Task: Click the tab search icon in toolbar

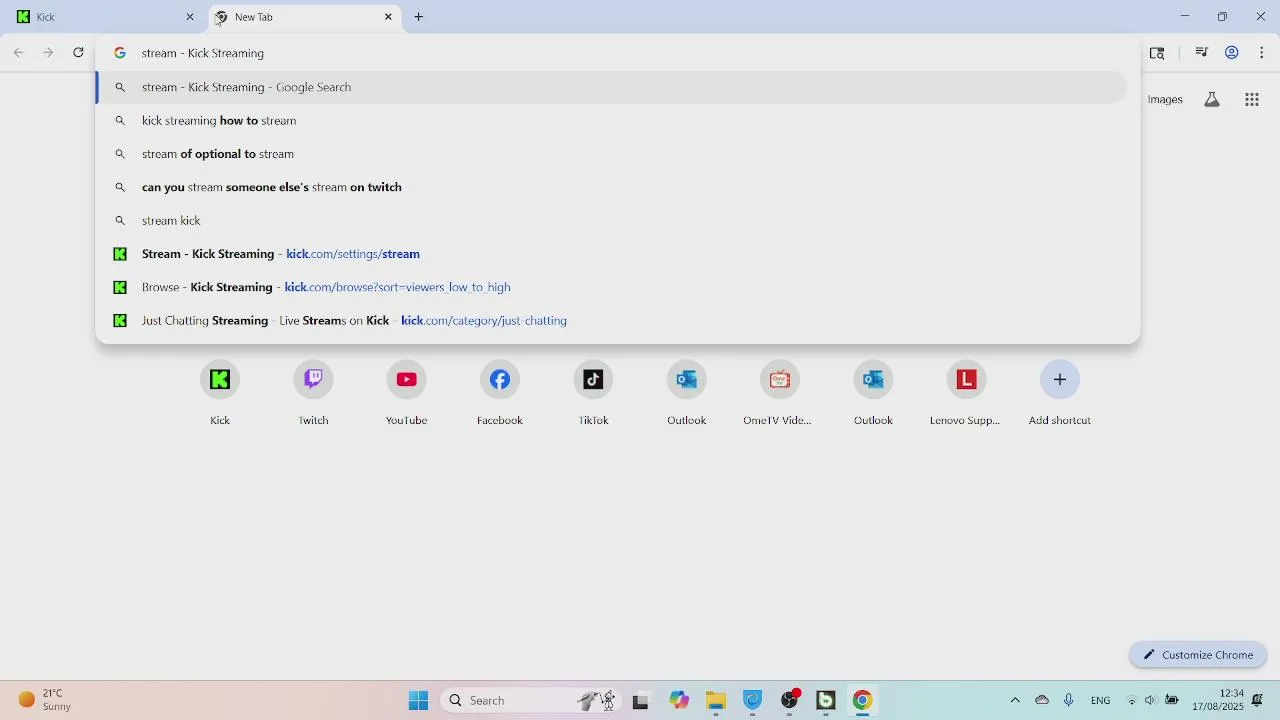Action: pyautogui.click(x=1158, y=53)
